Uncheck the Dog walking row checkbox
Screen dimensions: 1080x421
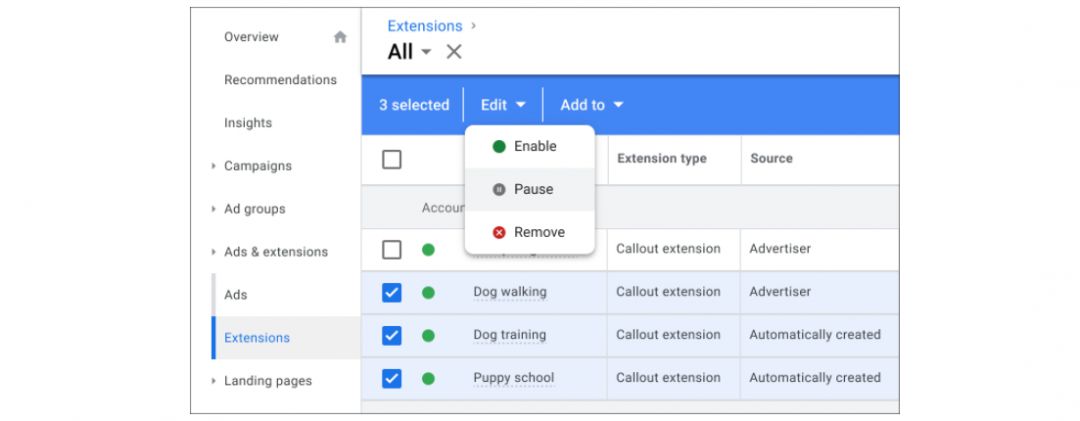(392, 293)
